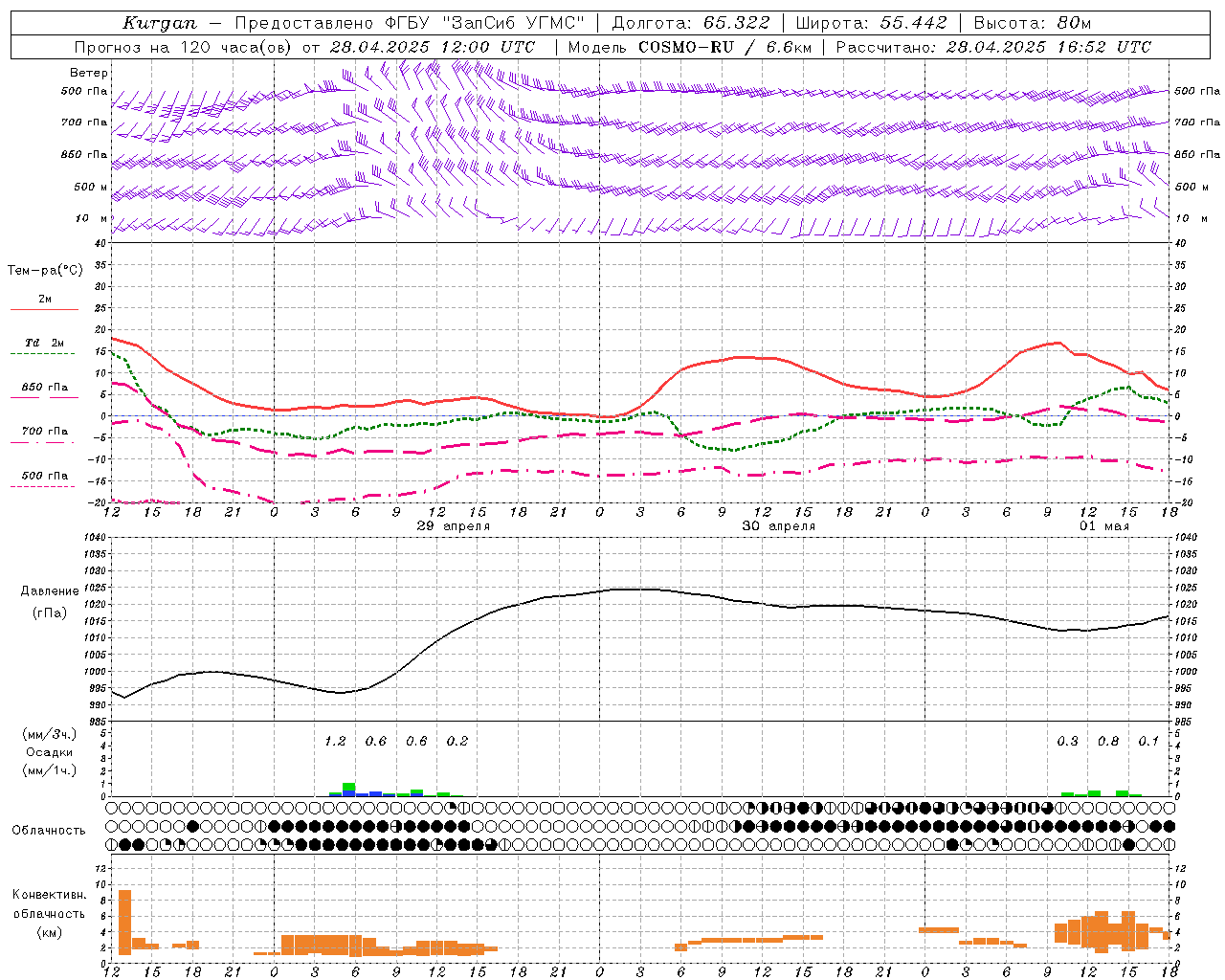
Task: Click the Ветер panel label
Action: pos(89,73)
